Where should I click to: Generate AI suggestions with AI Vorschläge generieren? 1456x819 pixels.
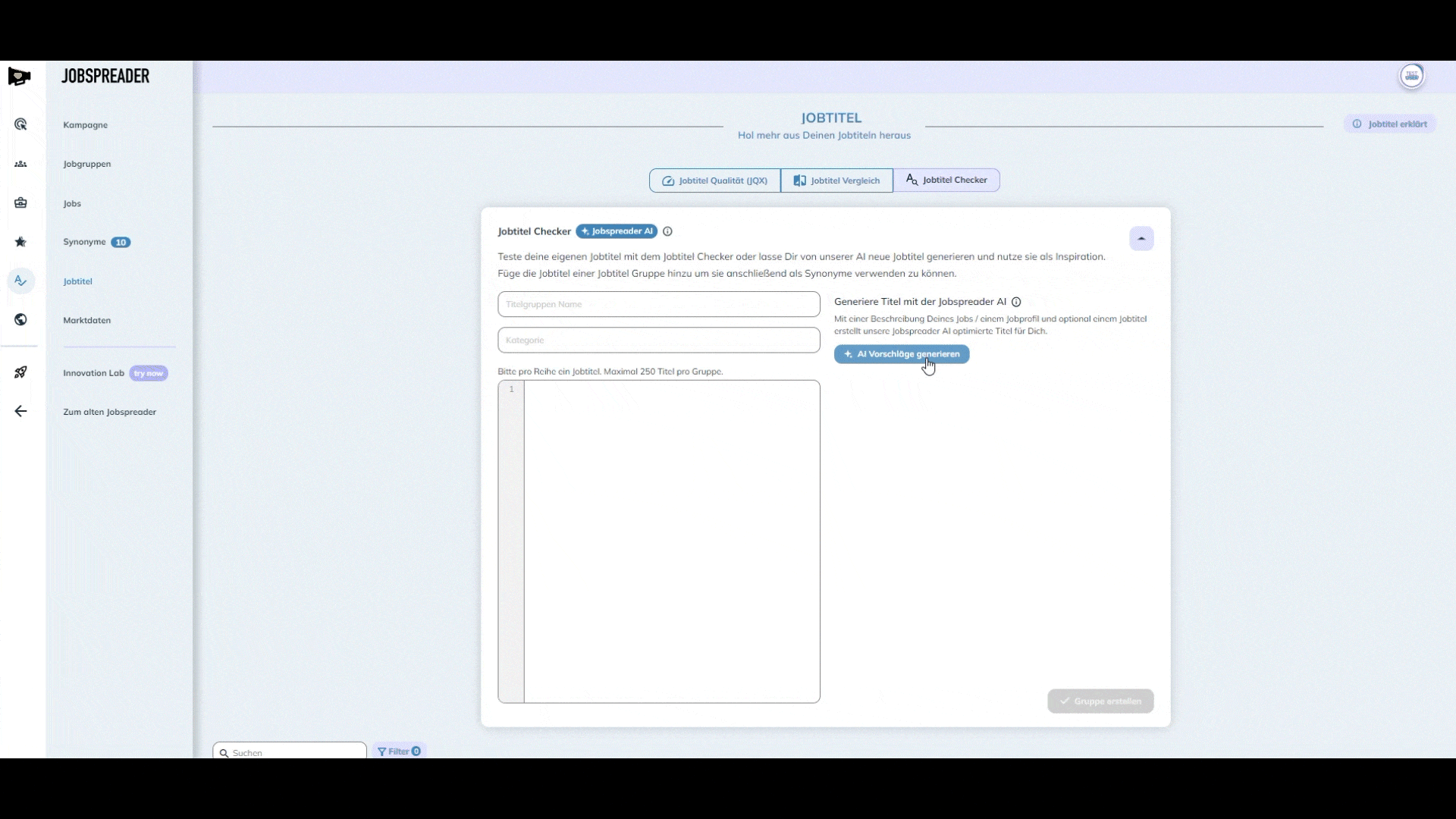click(902, 354)
